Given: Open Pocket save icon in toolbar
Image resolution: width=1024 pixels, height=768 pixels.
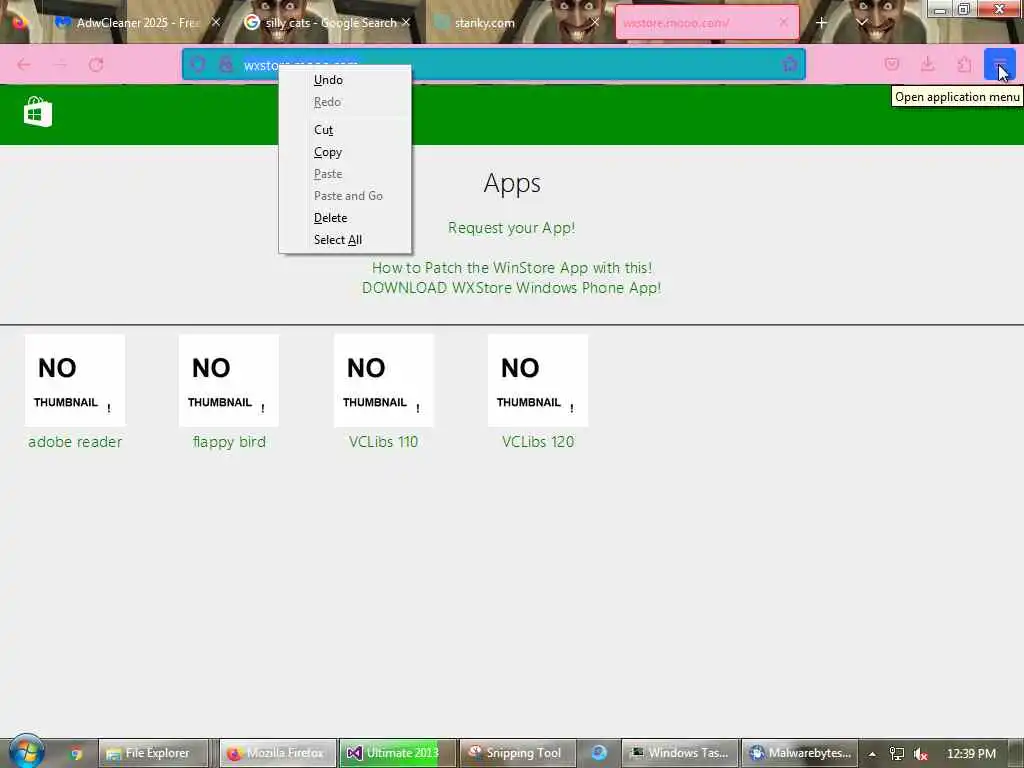Looking at the screenshot, I should [892, 64].
